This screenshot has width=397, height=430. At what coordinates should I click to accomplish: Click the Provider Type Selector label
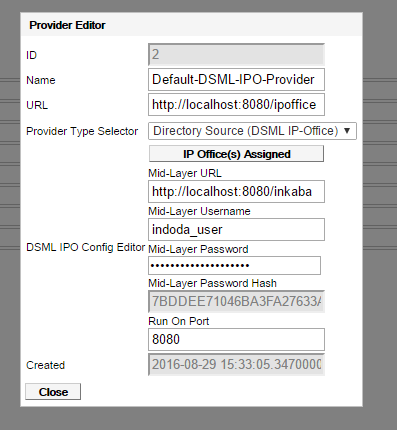coord(82,131)
